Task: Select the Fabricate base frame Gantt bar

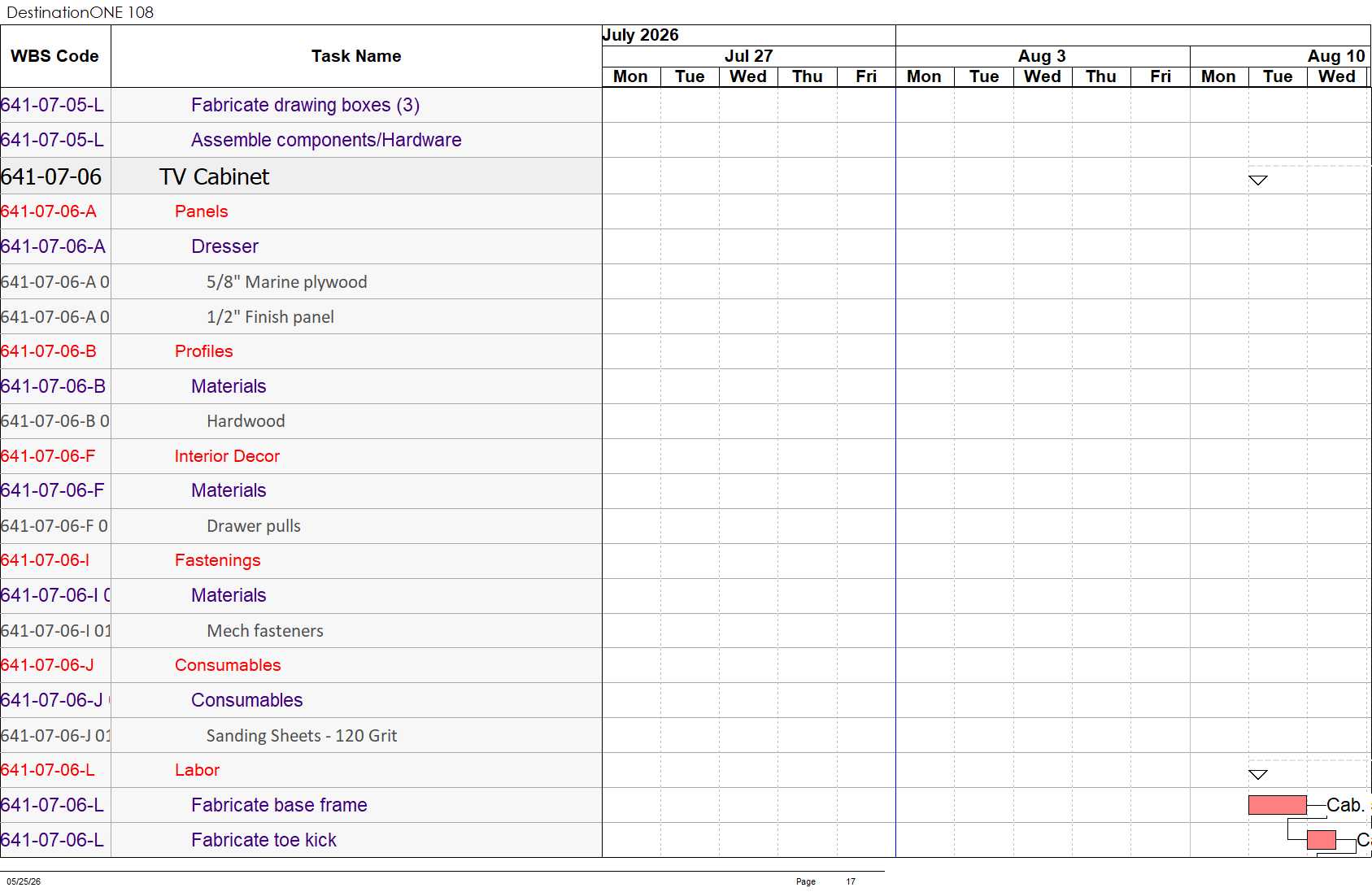Action: [1278, 805]
